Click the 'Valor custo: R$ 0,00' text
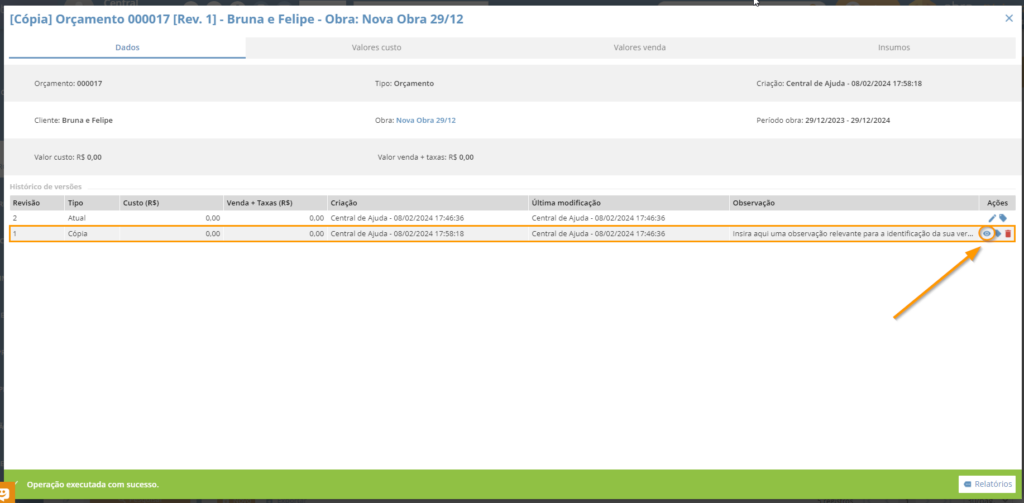1024x503 pixels. pos(68,157)
